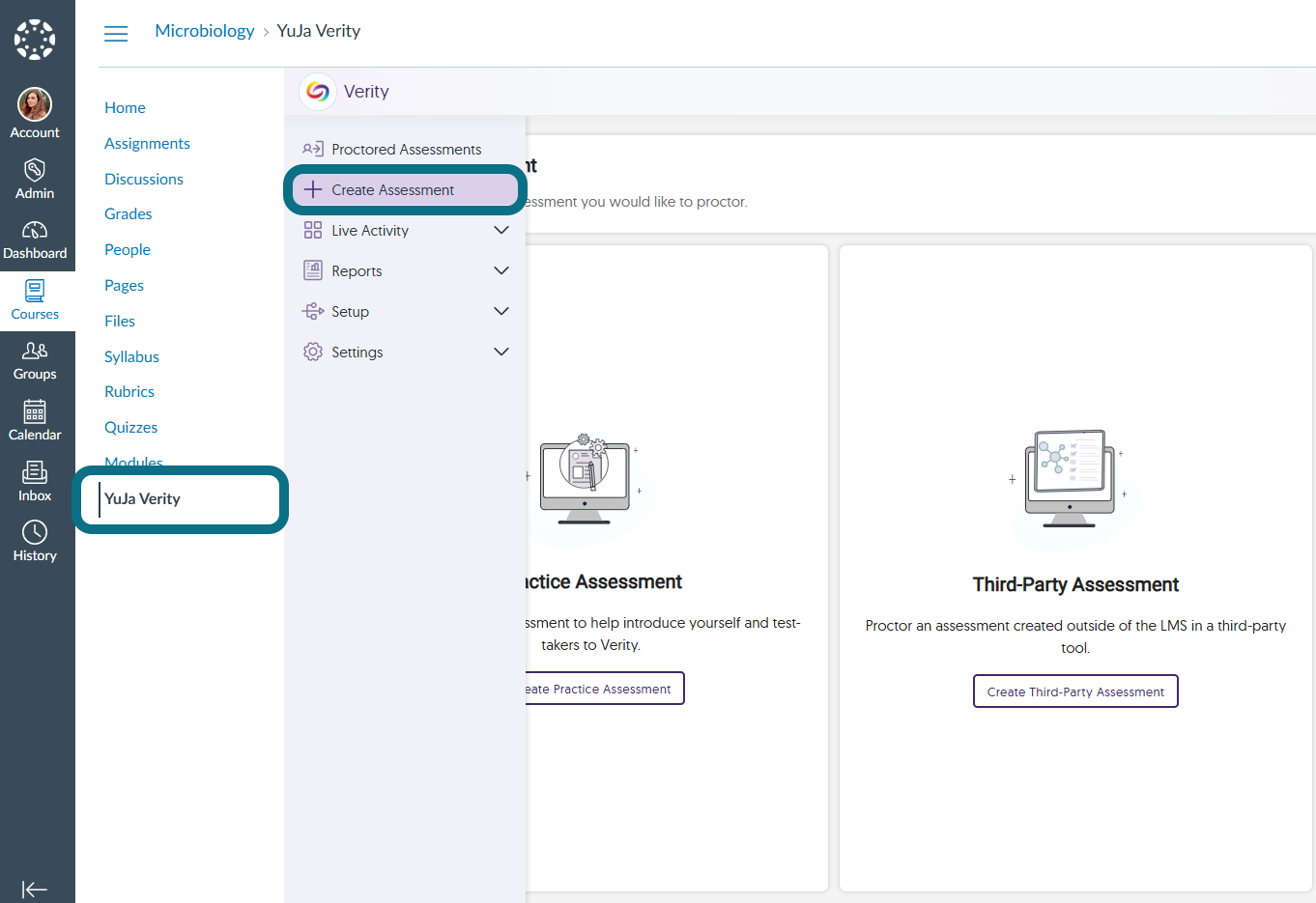Open the History clock icon

(35, 532)
